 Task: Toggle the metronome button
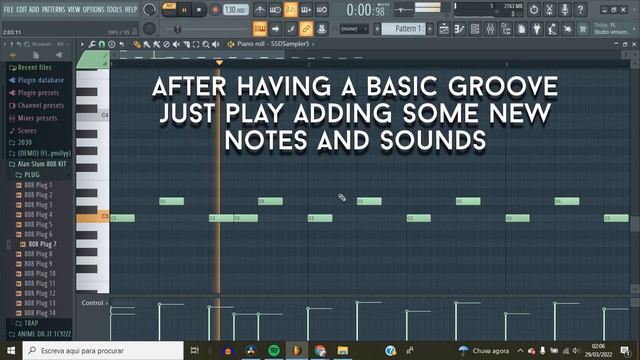coord(260,10)
